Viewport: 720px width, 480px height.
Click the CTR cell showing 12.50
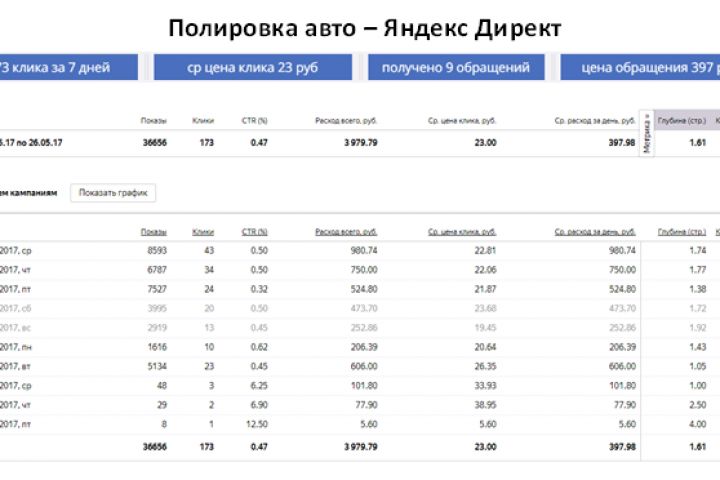[x=256, y=422]
